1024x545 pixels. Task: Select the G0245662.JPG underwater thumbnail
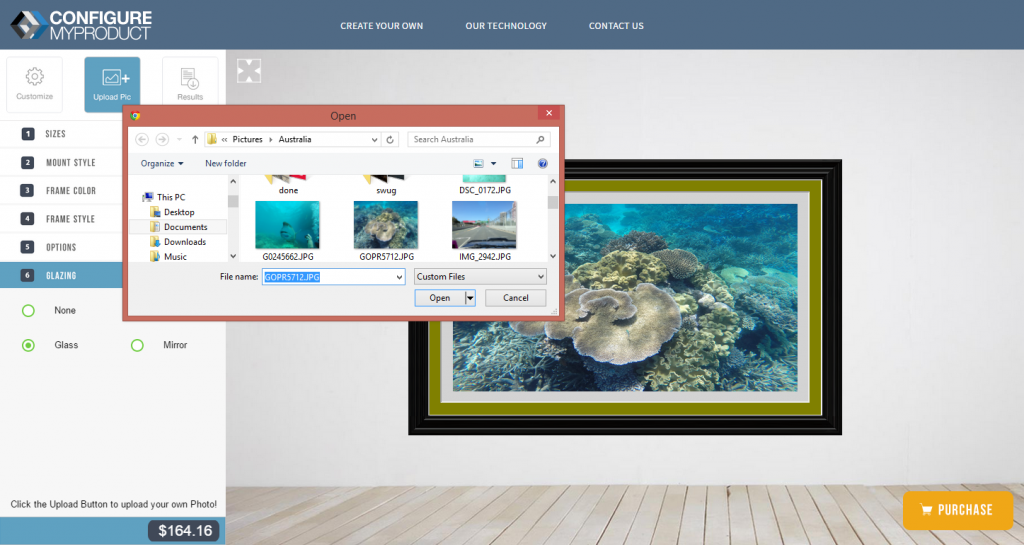coord(287,225)
